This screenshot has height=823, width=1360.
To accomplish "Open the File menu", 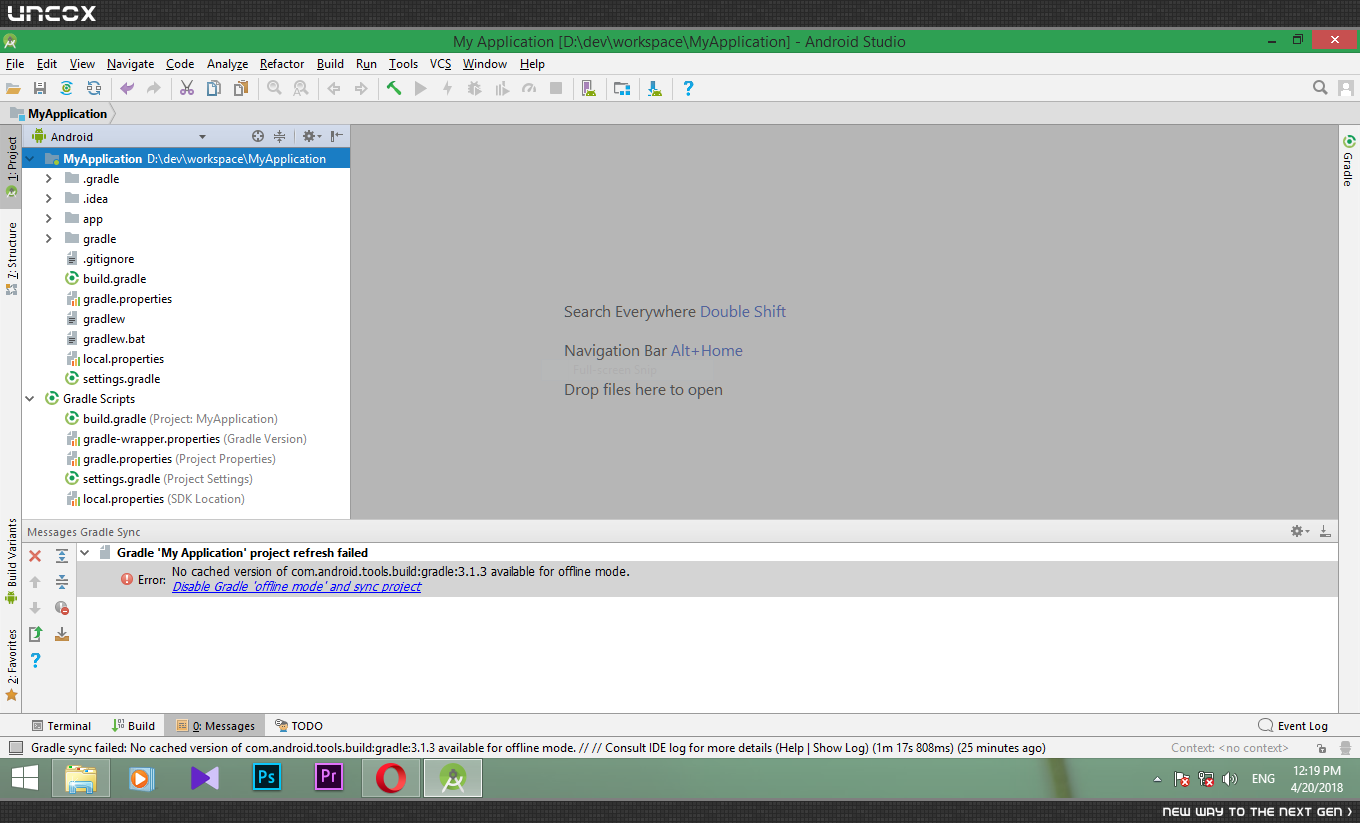I will pyautogui.click(x=15, y=64).
